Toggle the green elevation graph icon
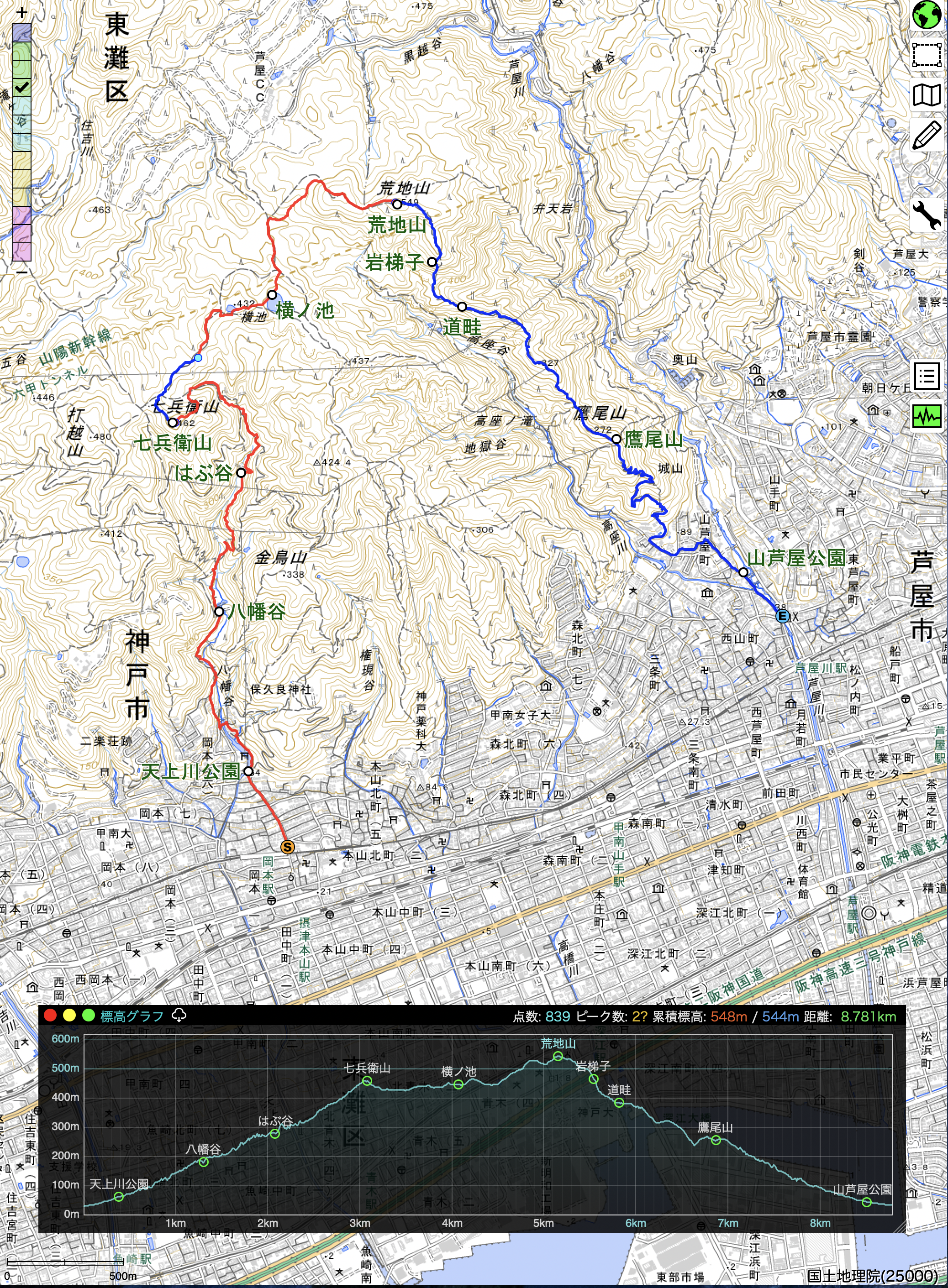 926,416
